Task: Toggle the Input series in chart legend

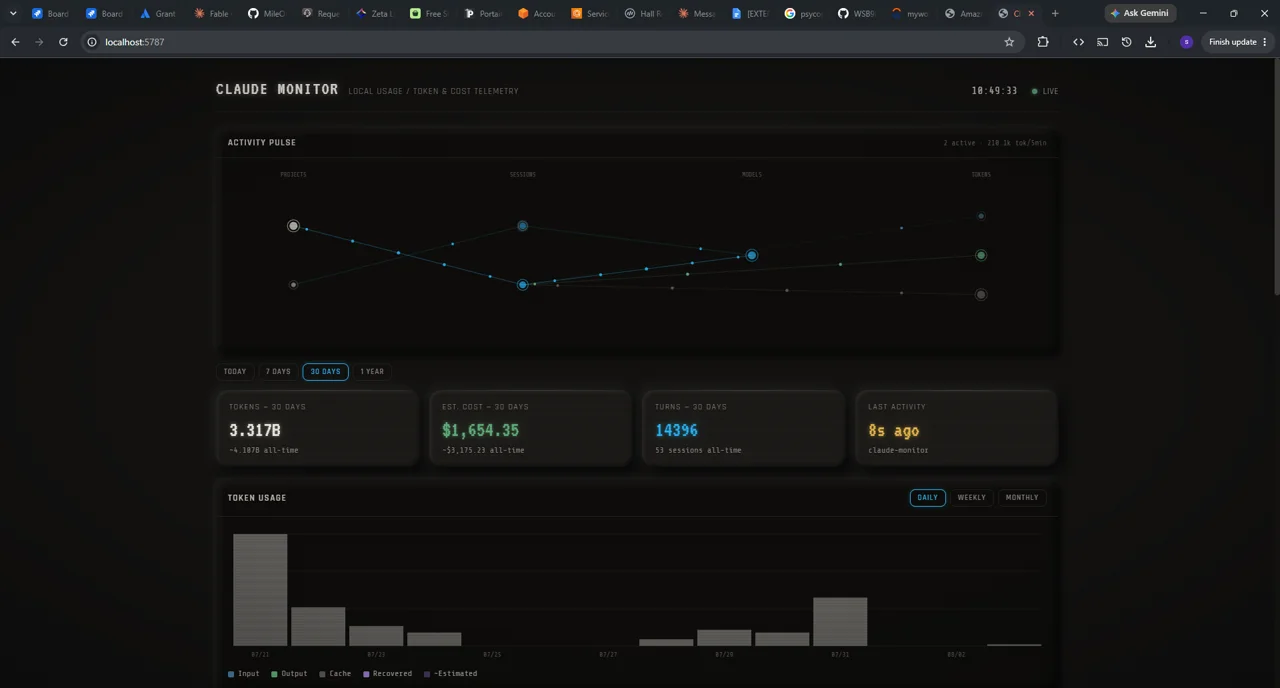Action: pos(244,674)
